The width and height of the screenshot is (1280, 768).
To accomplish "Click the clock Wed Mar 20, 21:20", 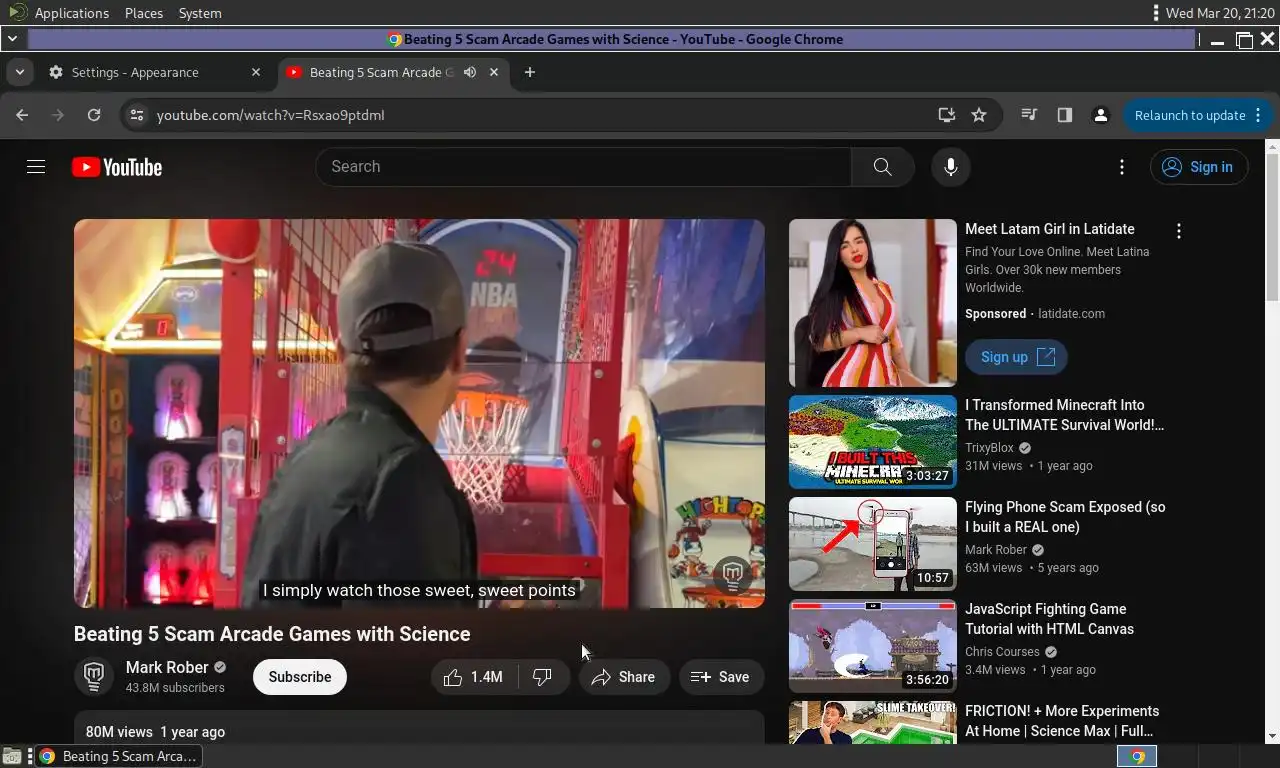I will tap(1220, 13).
